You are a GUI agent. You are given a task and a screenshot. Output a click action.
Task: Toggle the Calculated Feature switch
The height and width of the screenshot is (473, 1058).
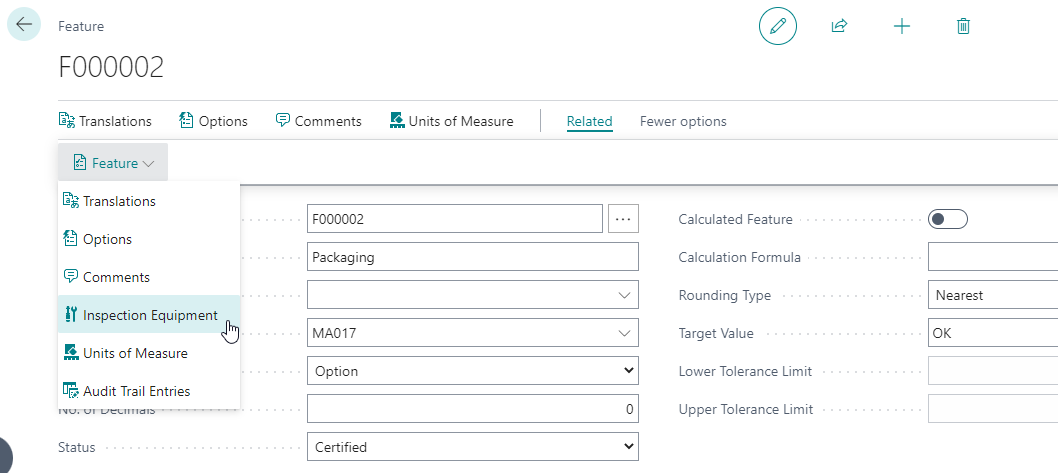click(x=948, y=219)
